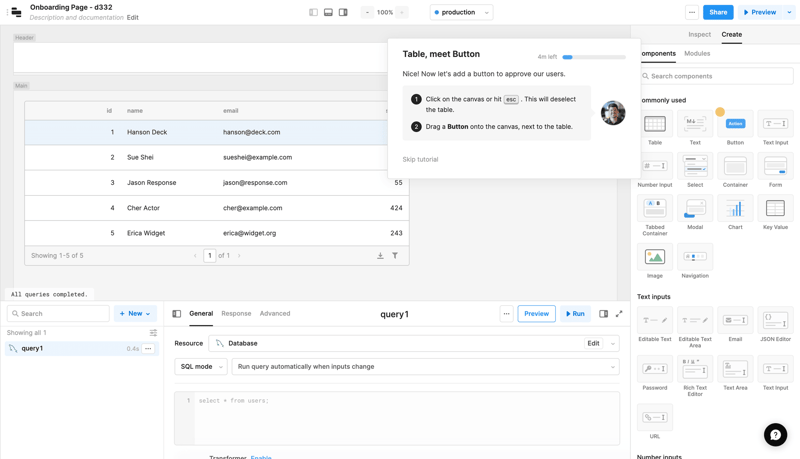Screen dimensions: 800x459
Task: Go to previous table page
Action: (195, 256)
